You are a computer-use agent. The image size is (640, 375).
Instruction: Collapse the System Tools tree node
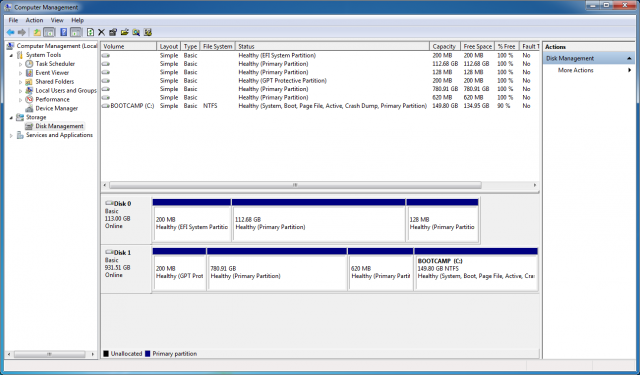11,55
